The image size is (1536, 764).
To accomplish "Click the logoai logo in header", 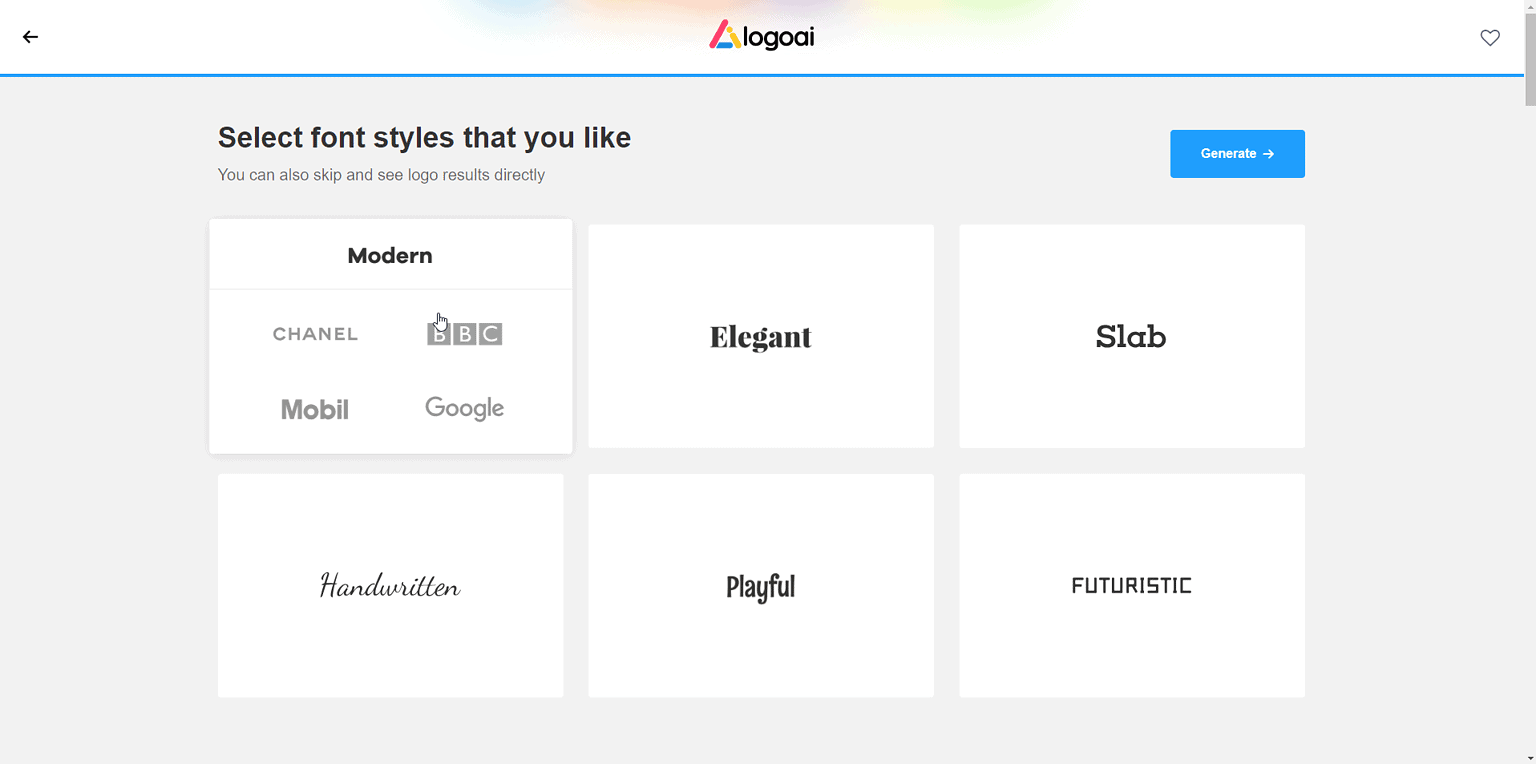I will coord(762,36).
